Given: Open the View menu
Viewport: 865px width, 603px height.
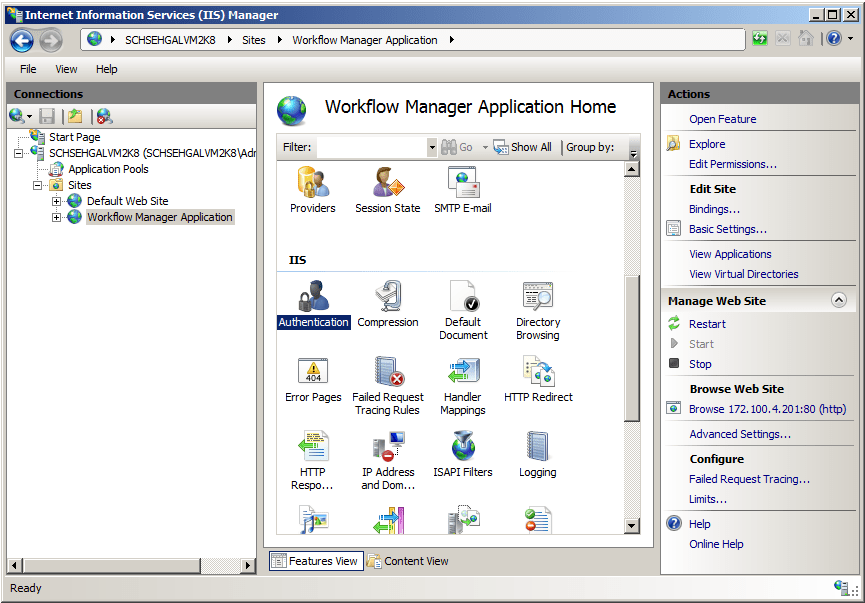Looking at the screenshot, I should point(66,69).
